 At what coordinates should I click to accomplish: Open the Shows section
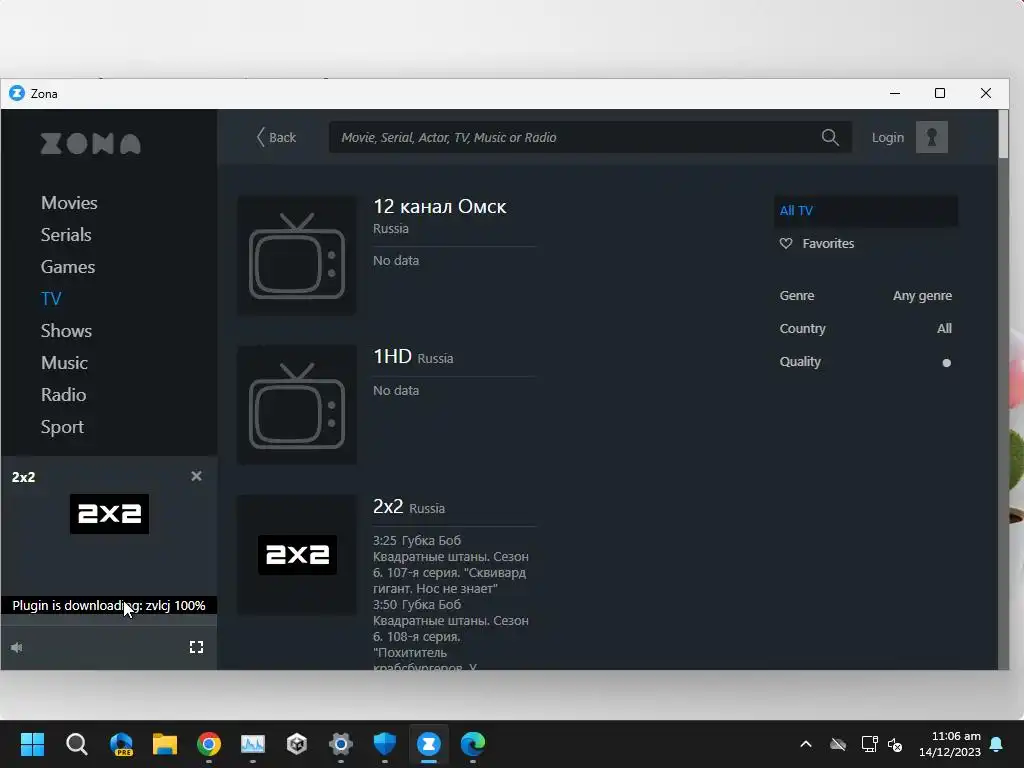click(x=66, y=330)
